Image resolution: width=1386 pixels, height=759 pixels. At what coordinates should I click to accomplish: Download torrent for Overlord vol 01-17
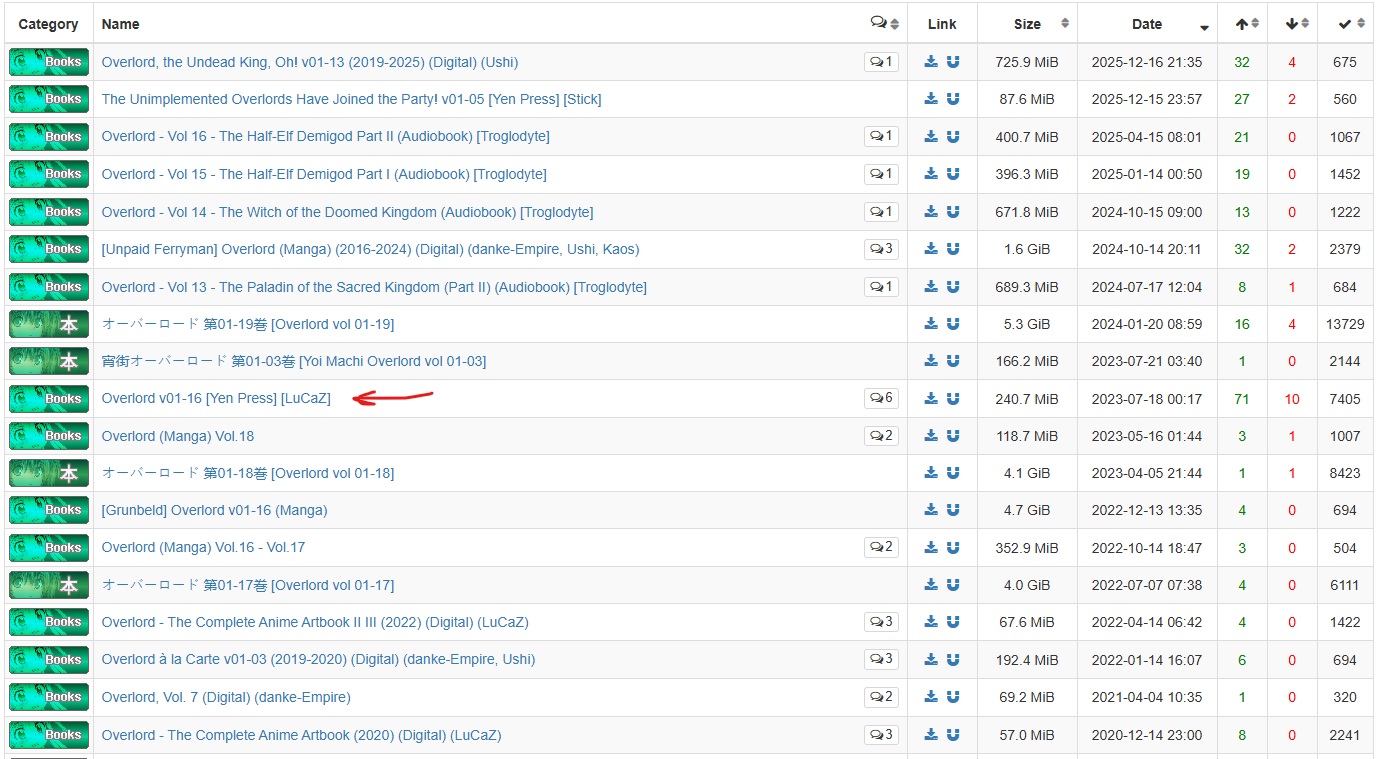pos(931,585)
